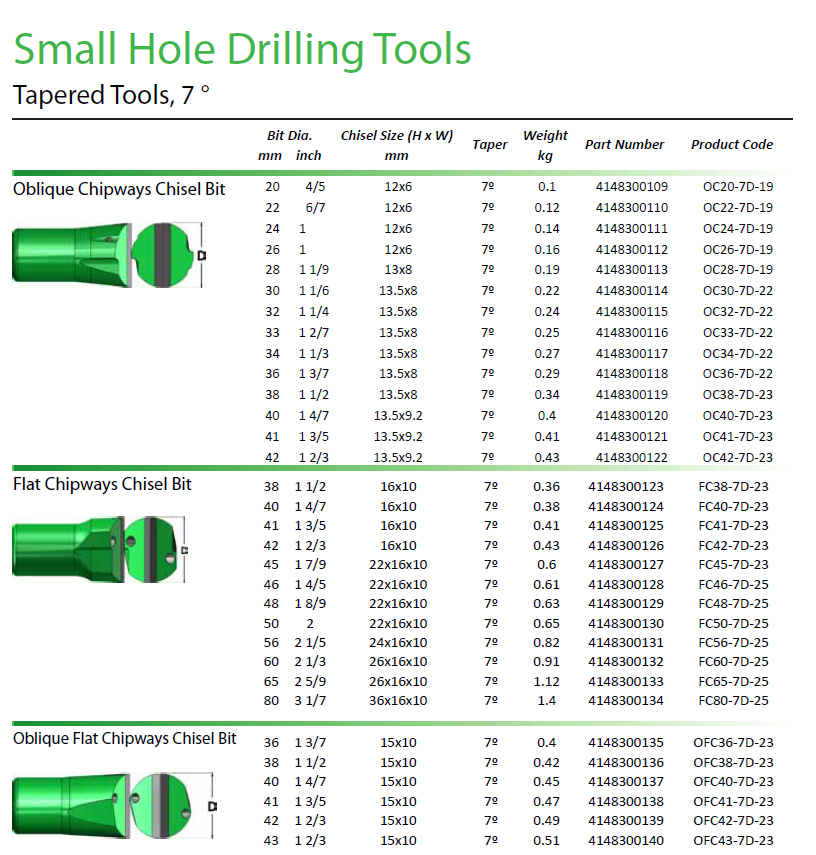This screenshot has width=816, height=855.
Task: Select the 'Oblique Chipways Chisel Bit' section heading
Action: [x=119, y=189]
